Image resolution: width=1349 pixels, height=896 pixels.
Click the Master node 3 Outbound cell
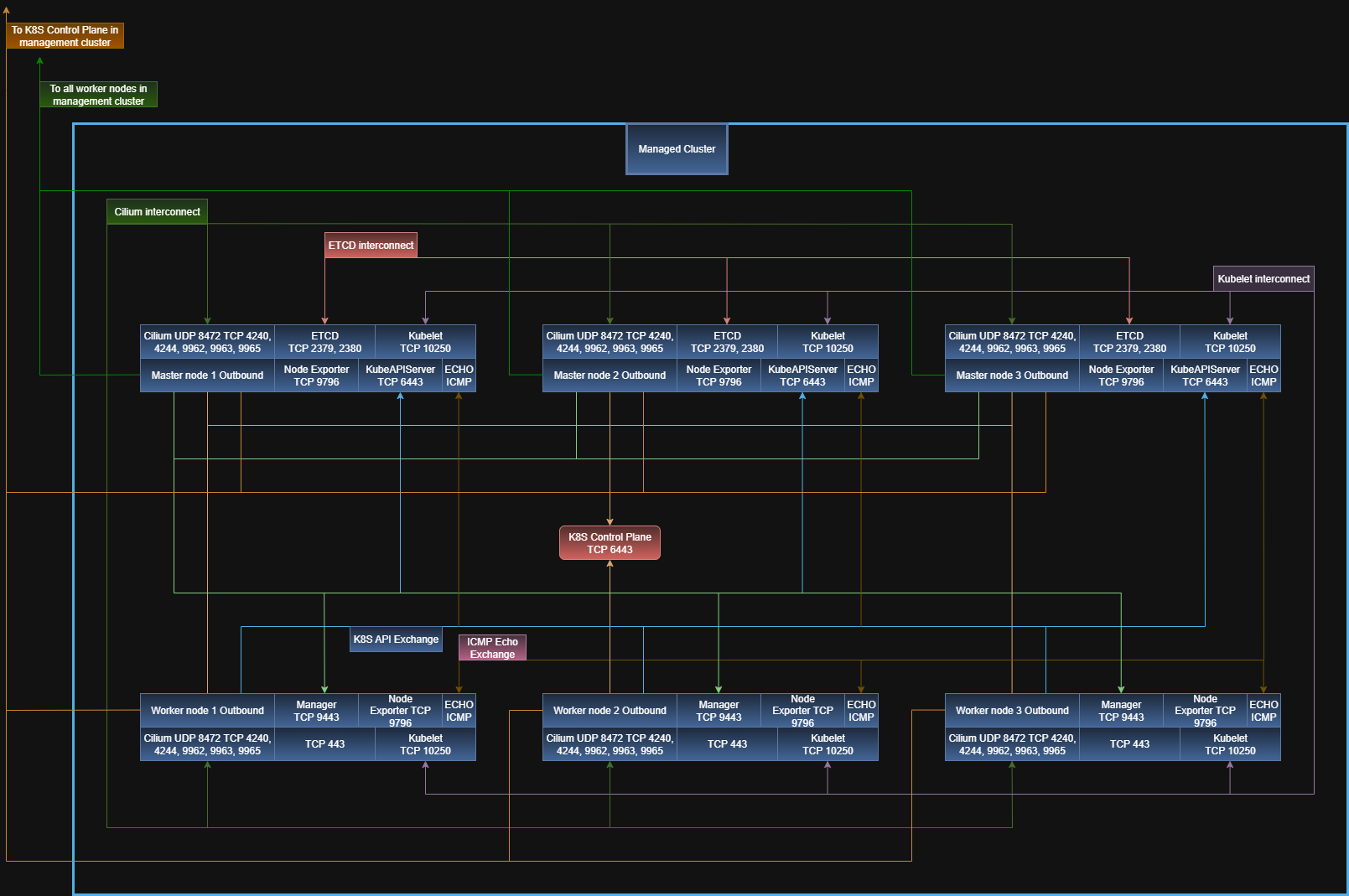[x=1012, y=375]
